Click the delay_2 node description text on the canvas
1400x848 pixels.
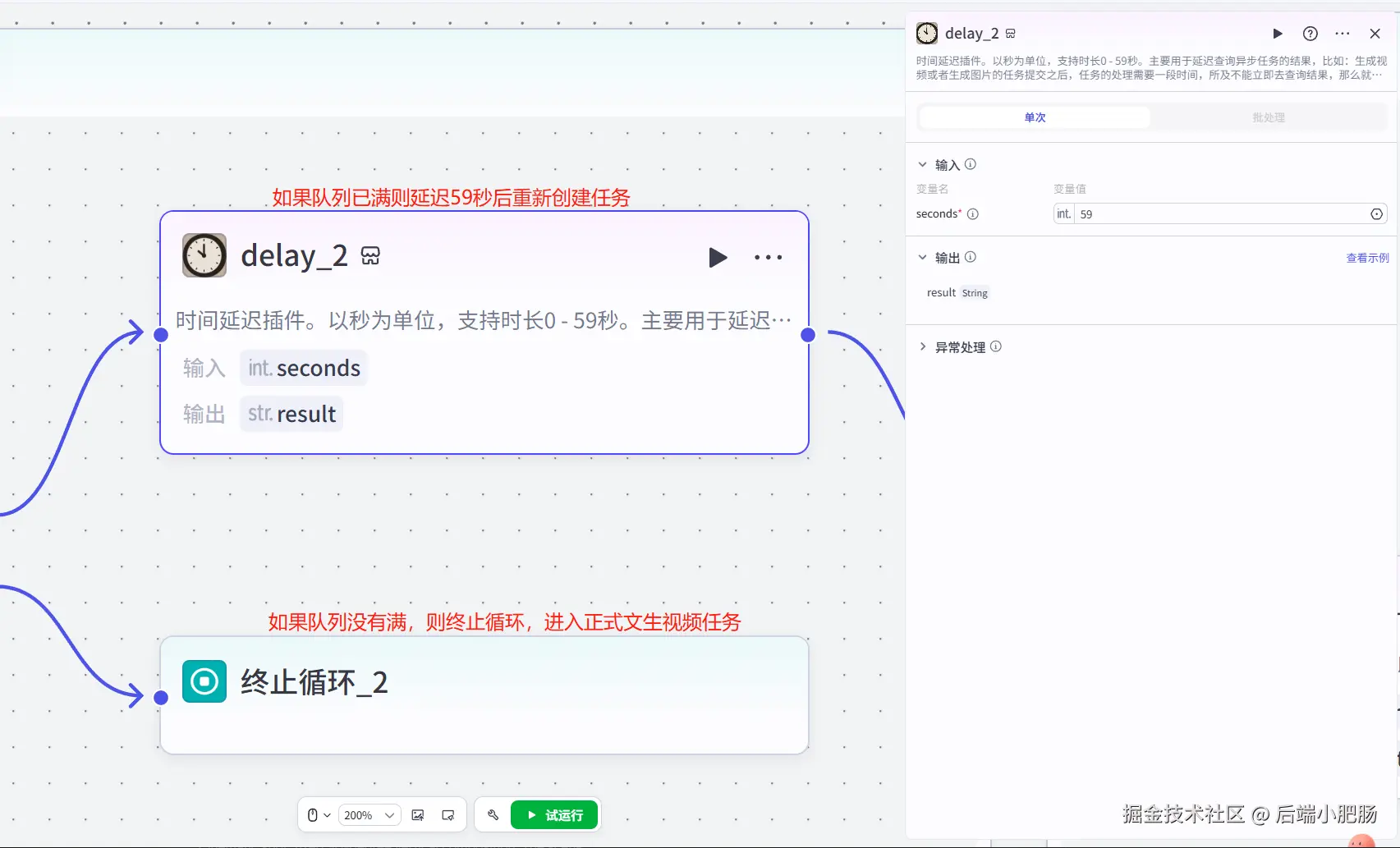484,320
